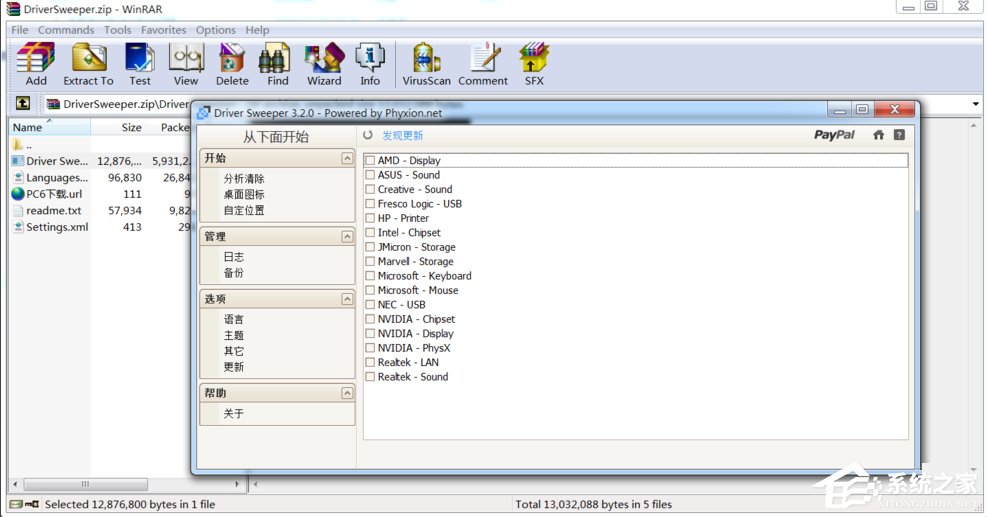Image resolution: width=987 pixels, height=517 pixels.
Task: Collapse the 选项 section panel
Action: [346, 299]
